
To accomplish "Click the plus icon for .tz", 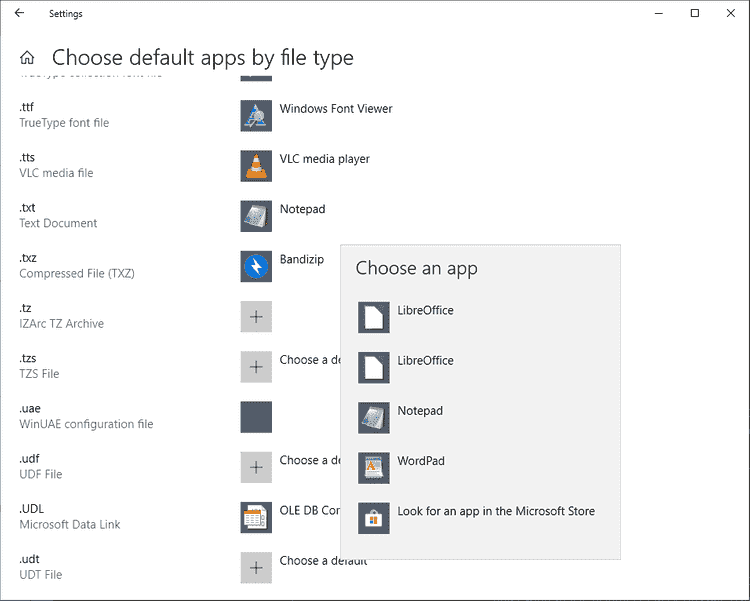I will [256, 316].
